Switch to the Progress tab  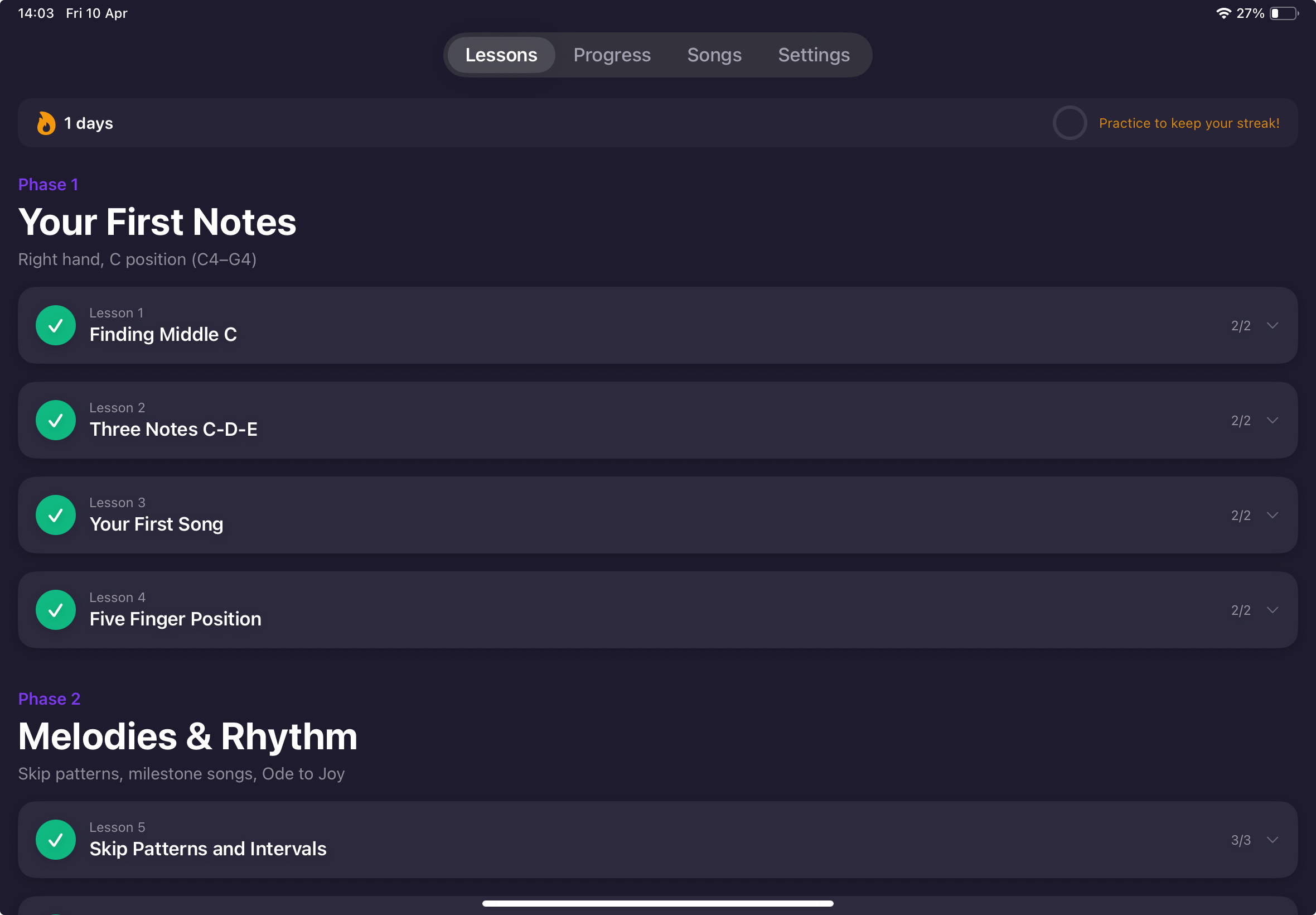tap(612, 55)
